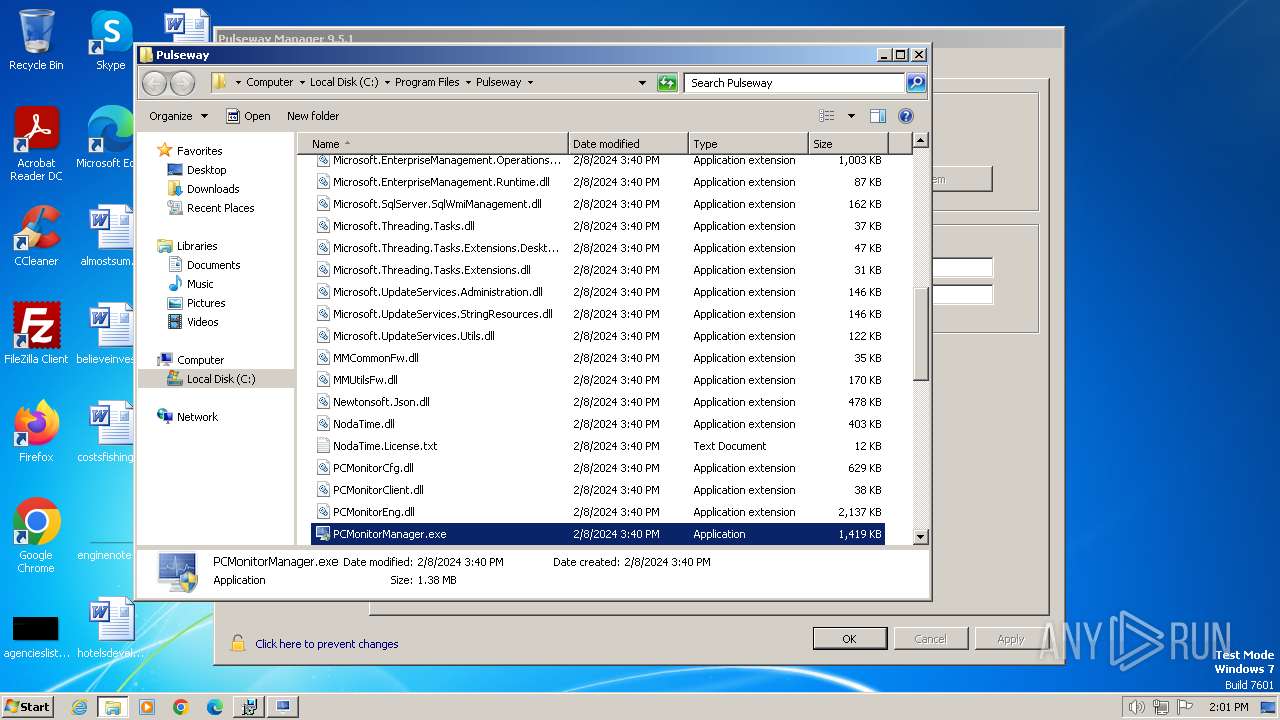
Task: Click the file list scroll up arrow
Action: (x=921, y=141)
